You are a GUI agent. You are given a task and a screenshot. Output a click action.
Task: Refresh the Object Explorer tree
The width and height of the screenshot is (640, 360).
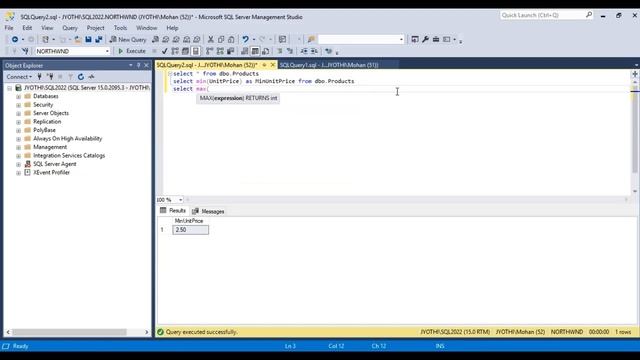point(81,77)
